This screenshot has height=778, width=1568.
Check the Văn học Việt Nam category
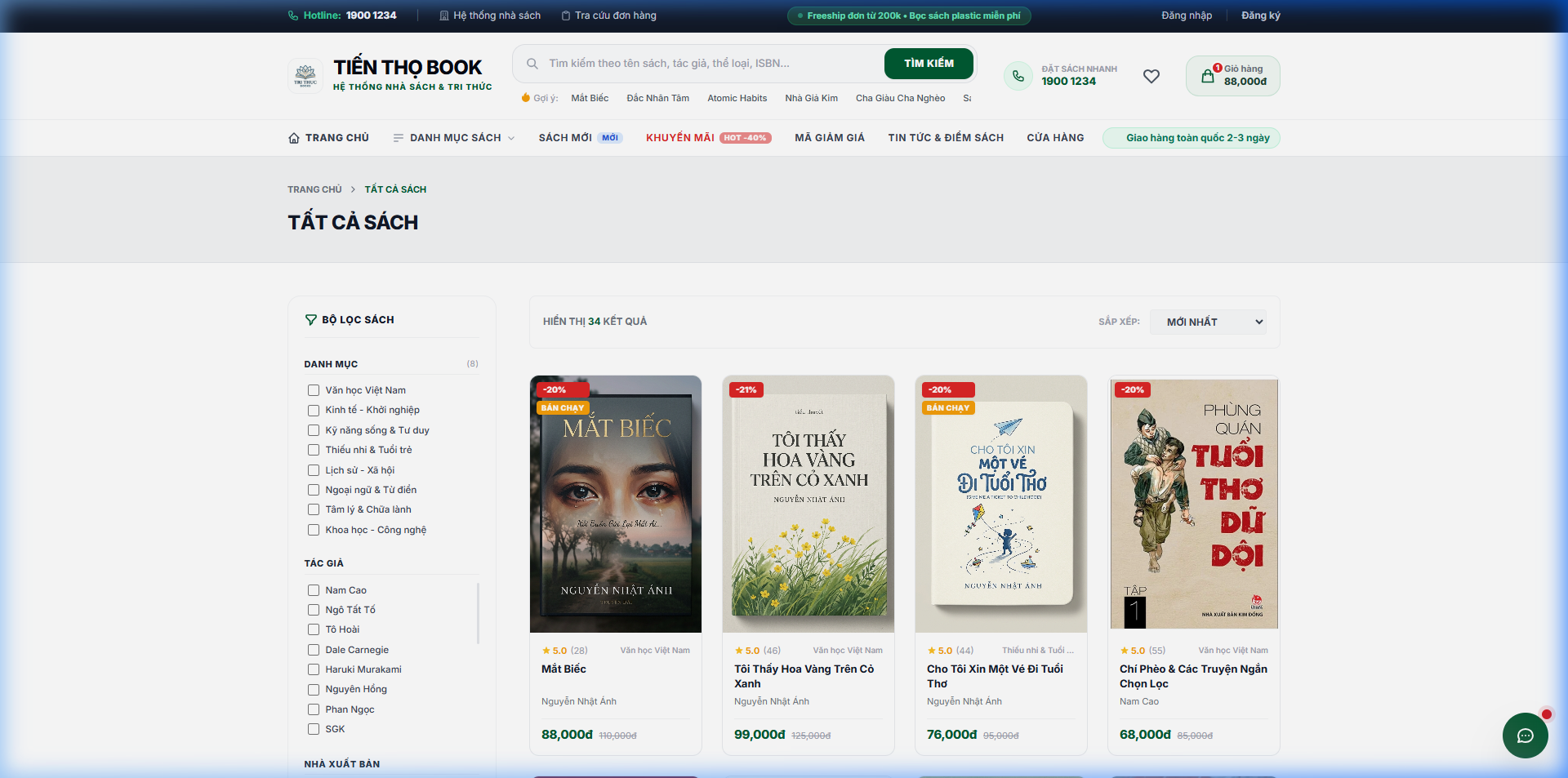[314, 390]
